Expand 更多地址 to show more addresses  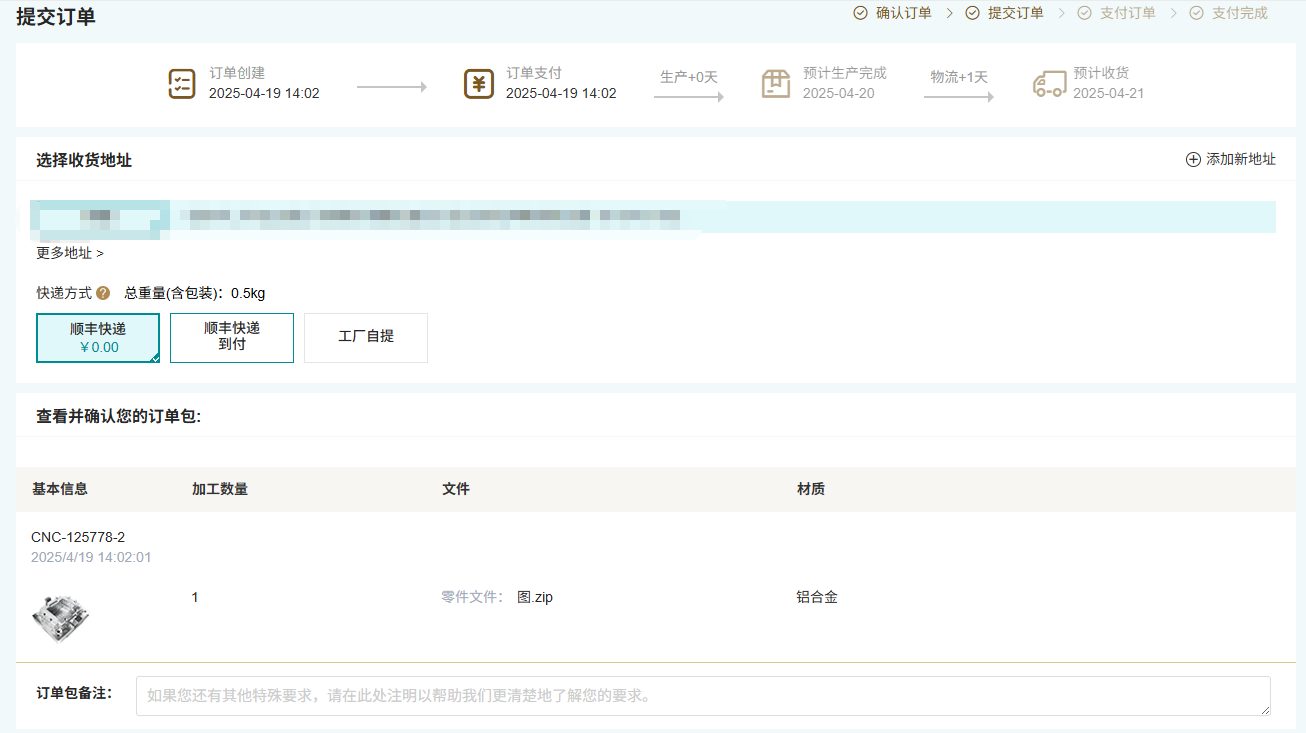click(70, 253)
